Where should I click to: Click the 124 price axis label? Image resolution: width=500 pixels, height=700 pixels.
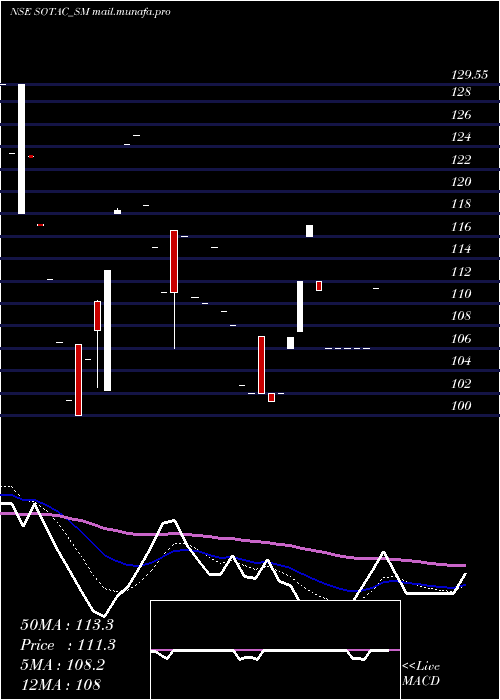pos(461,137)
